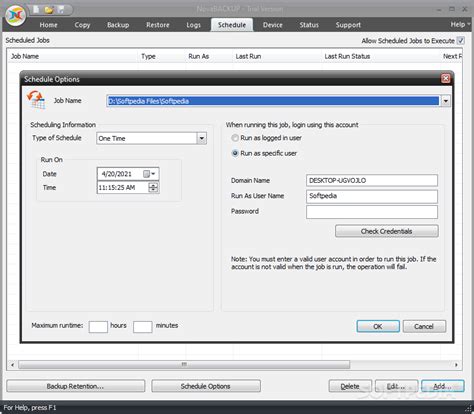The width and height of the screenshot is (474, 414).
Task: Open the Backup tab
Action: pos(118,25)
